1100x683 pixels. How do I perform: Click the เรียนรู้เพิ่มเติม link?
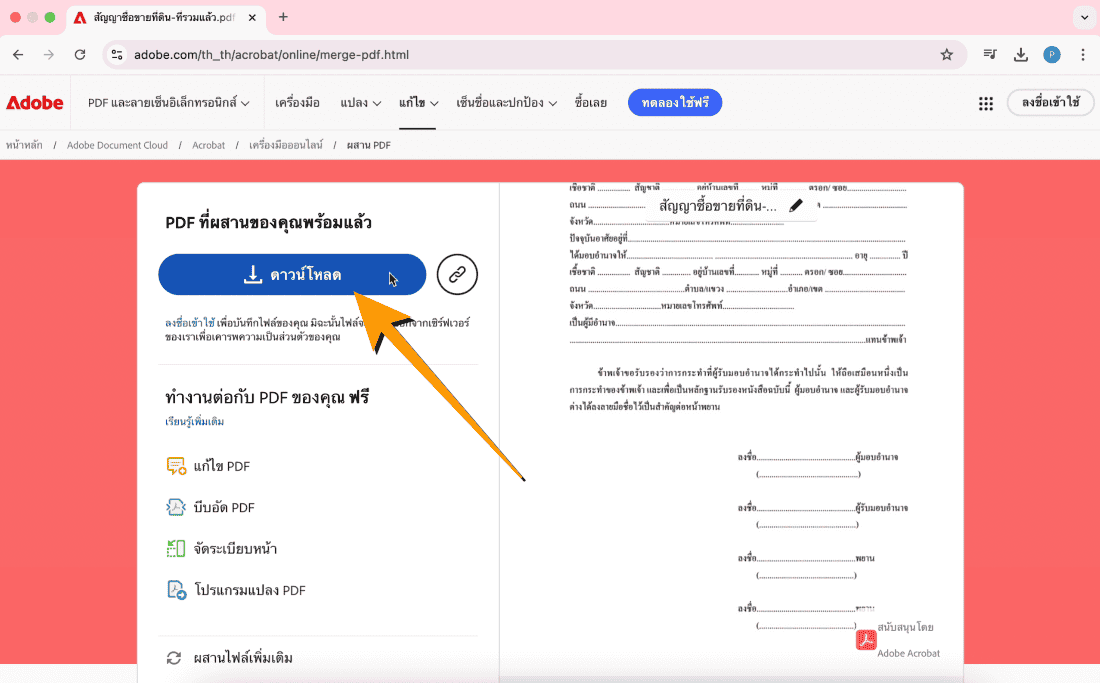(194, 422)
